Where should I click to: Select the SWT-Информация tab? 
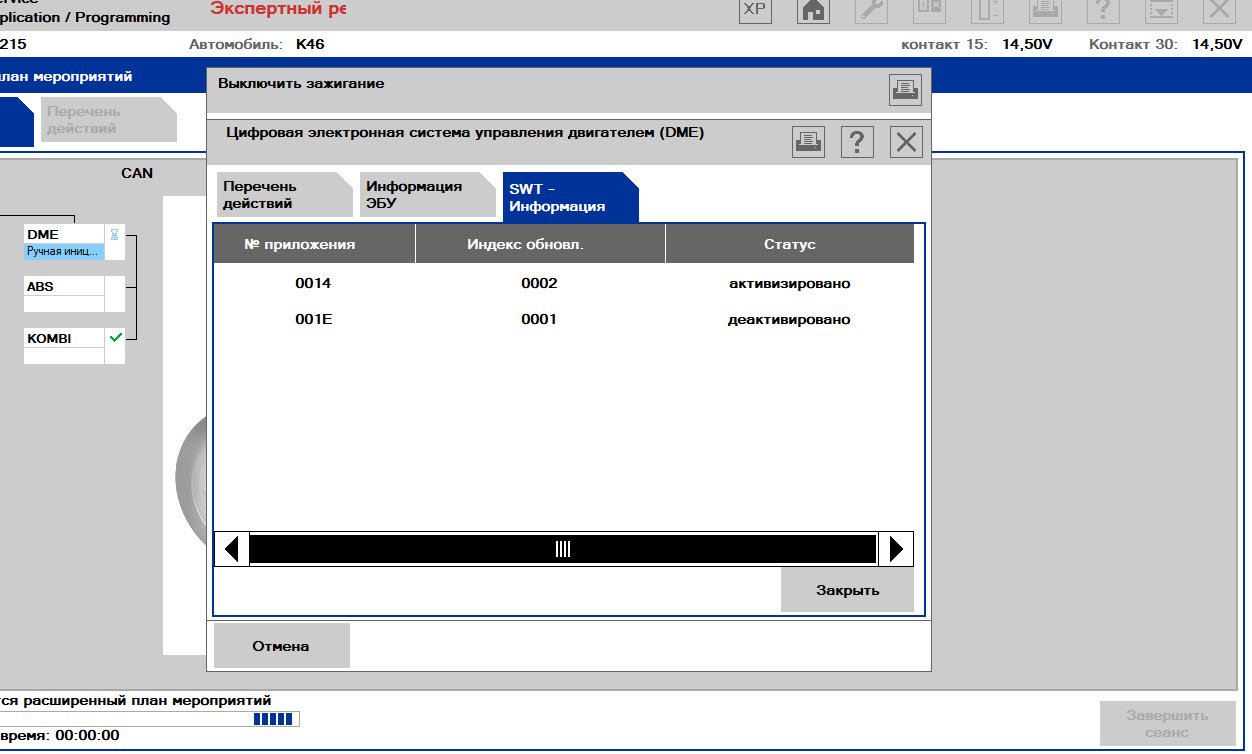click(564, 197)
